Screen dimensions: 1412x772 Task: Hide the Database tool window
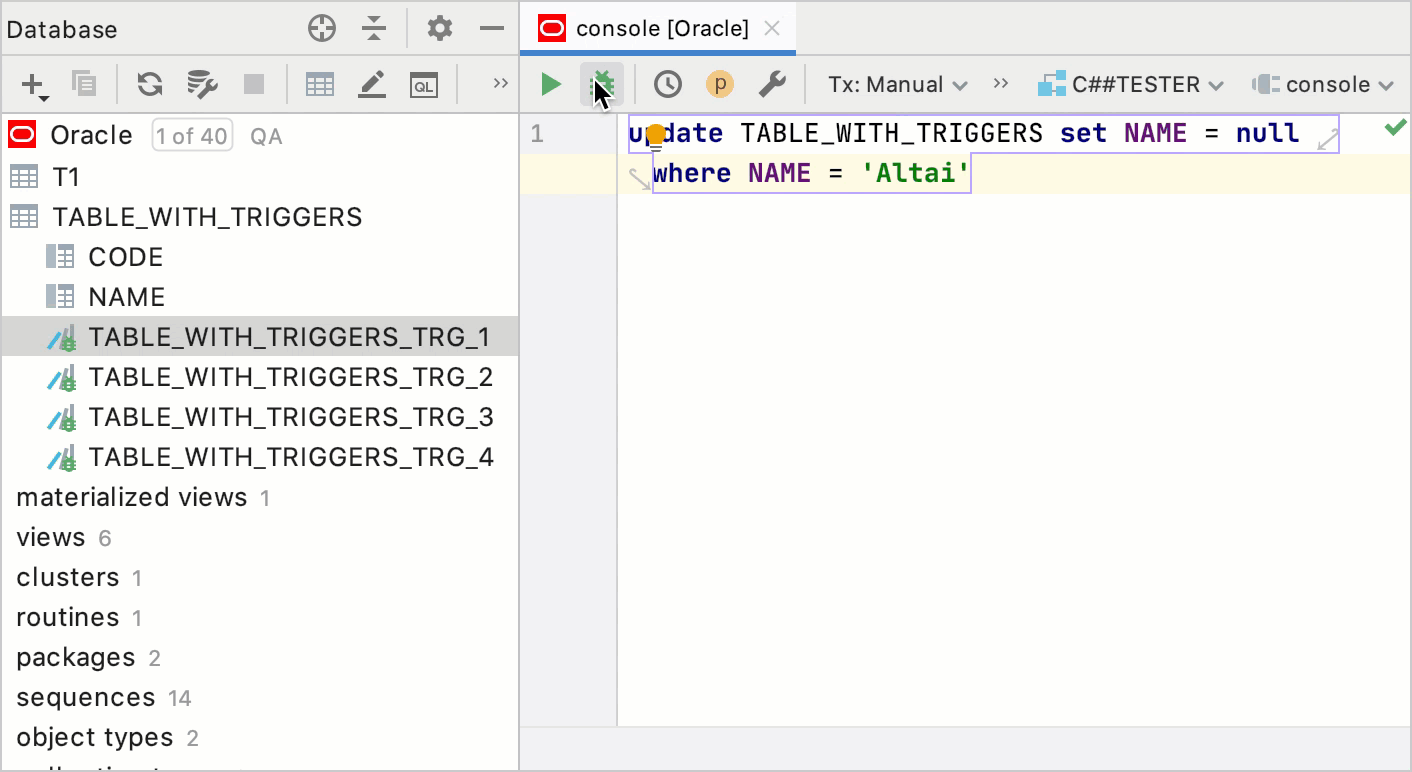tap(491, 28)
